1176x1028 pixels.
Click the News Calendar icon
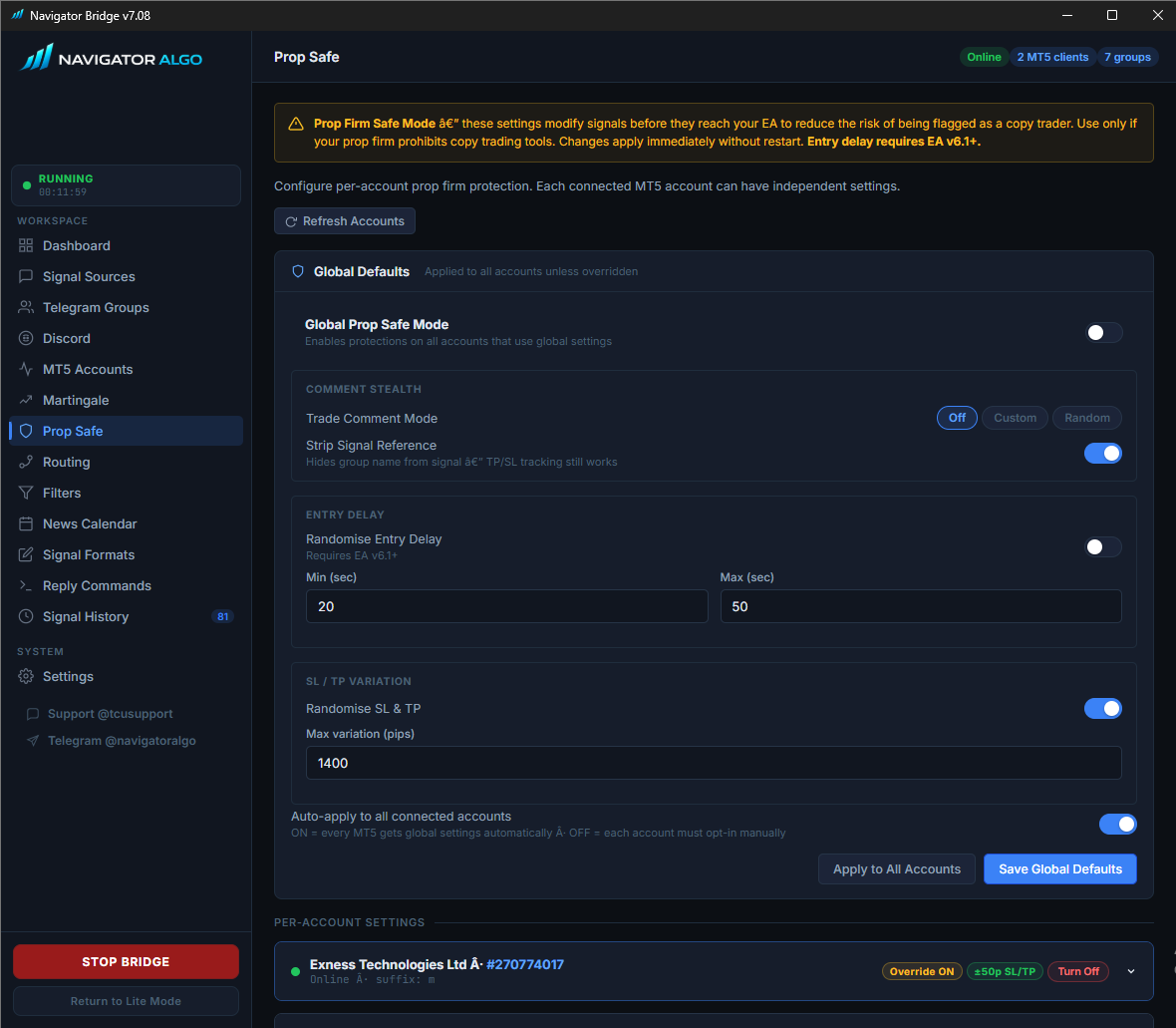[x=26, y=523]
